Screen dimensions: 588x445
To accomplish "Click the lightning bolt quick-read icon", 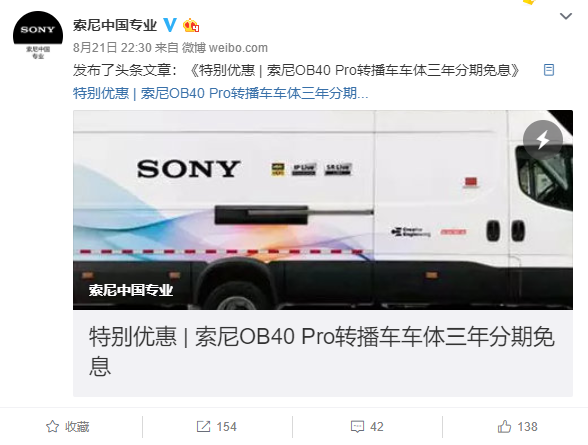I will pos(543,140).
